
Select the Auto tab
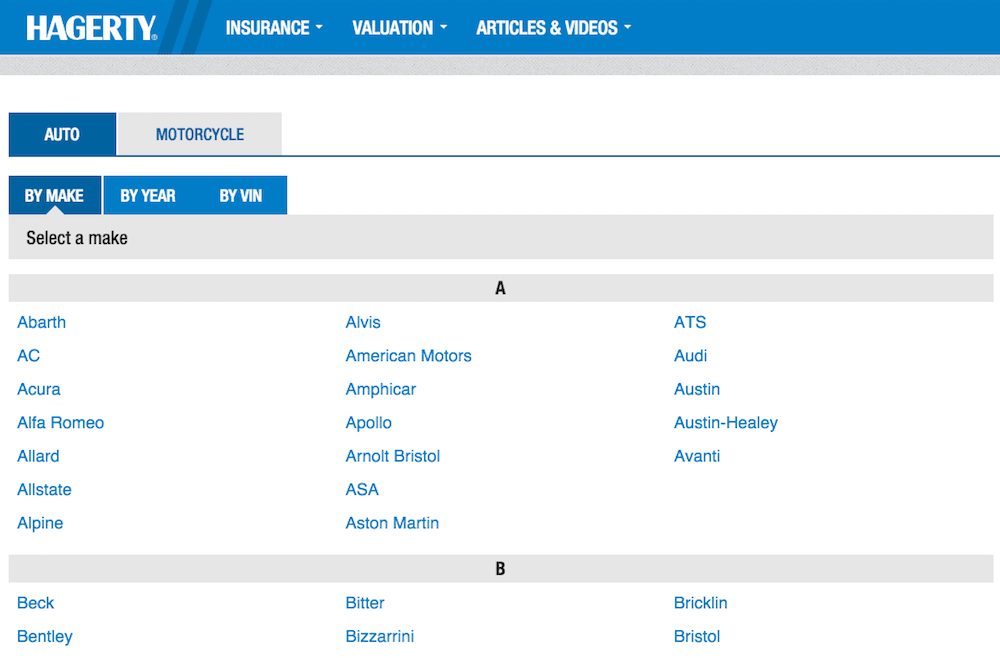tap(62, 135)
